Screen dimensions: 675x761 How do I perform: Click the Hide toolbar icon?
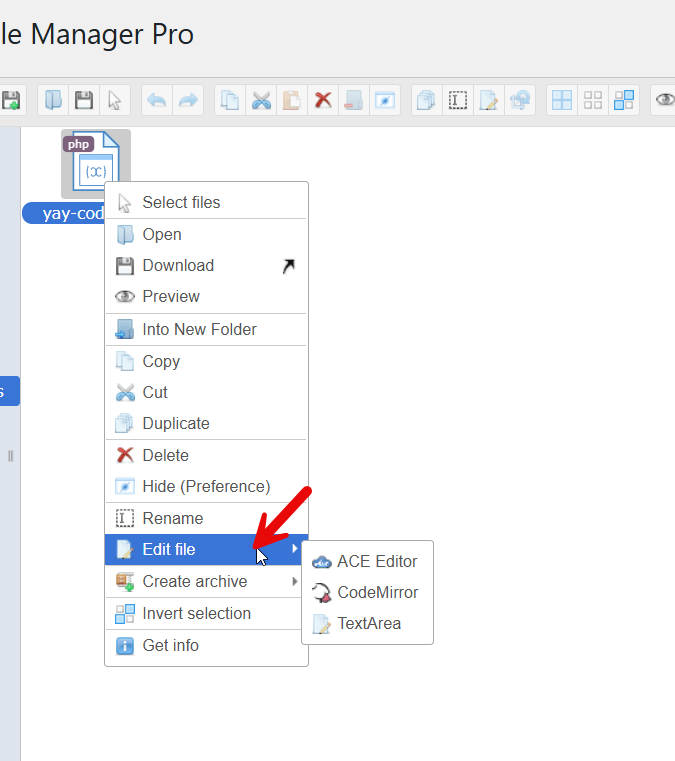coord(385,100)
